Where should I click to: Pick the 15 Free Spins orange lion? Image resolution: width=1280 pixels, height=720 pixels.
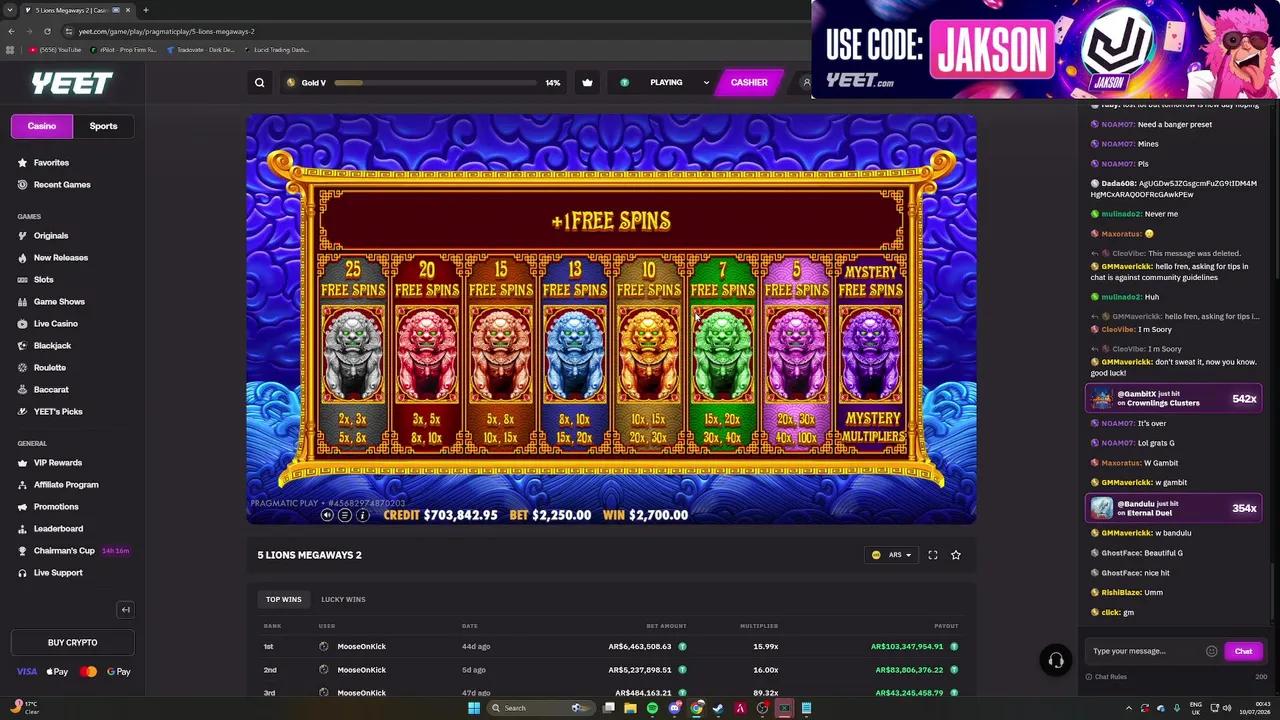[x=501, y=355]
